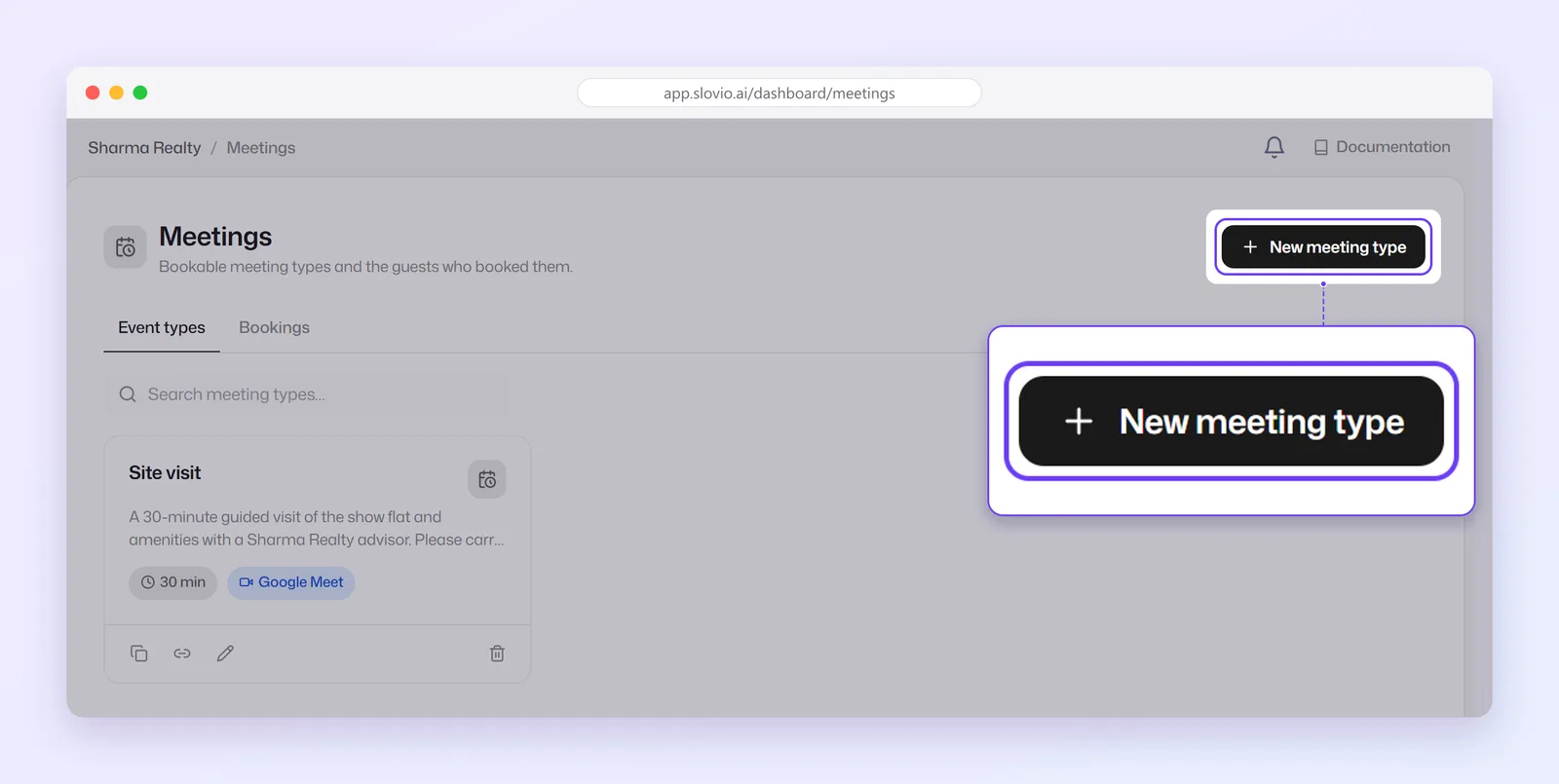Copy the Site visit booking link

[182, 653]
